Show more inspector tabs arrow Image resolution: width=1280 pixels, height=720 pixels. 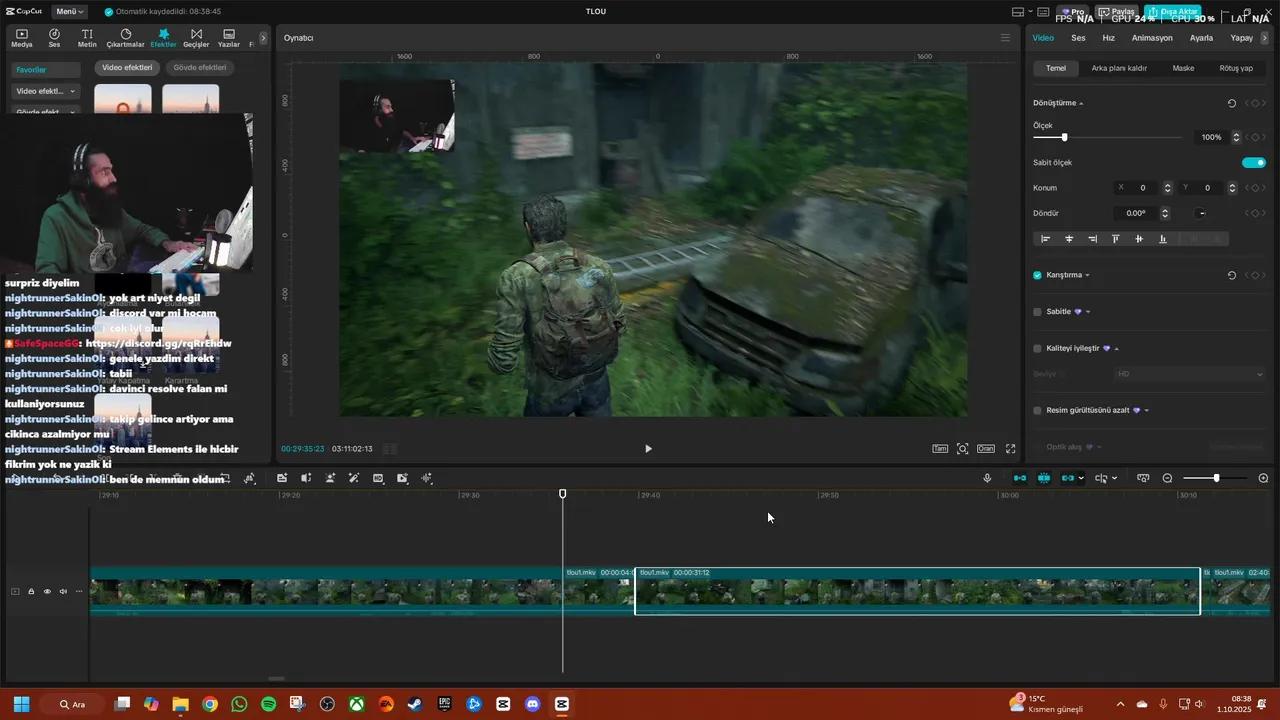click(x=1265, y=38)
